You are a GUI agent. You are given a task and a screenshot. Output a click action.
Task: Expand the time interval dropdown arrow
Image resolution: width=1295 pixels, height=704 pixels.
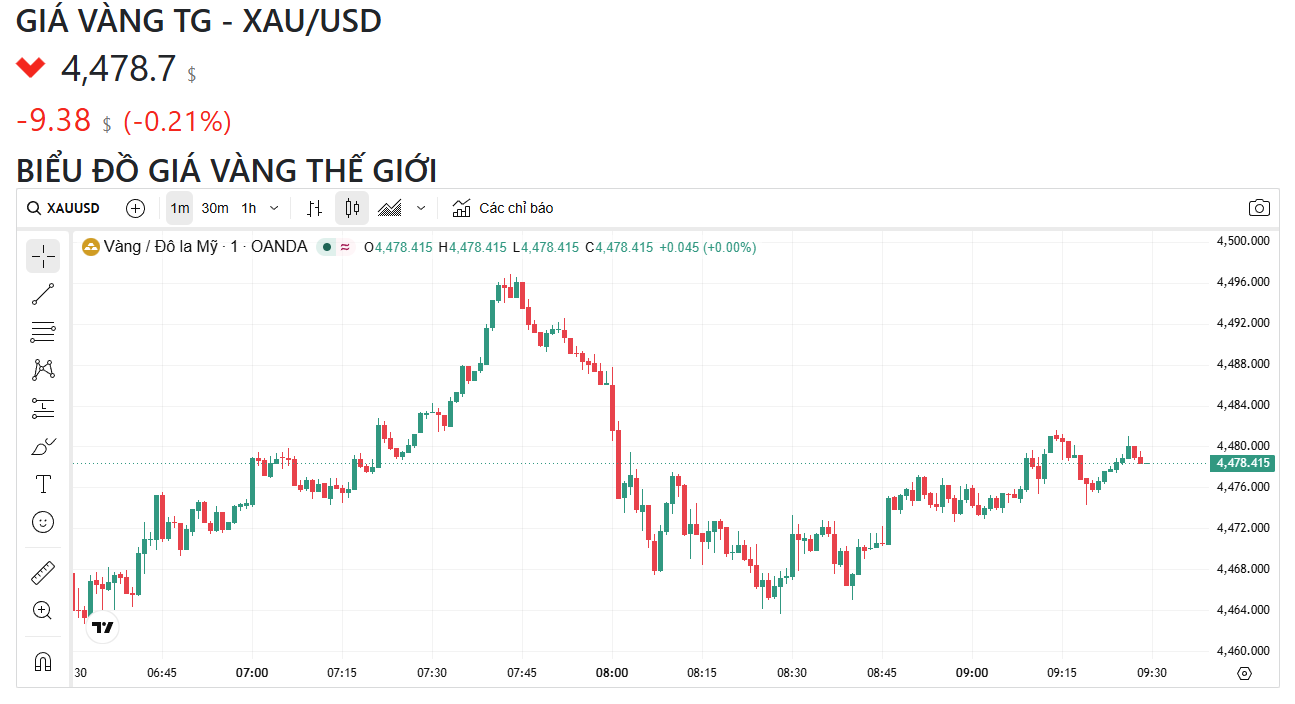pos(274,208)
